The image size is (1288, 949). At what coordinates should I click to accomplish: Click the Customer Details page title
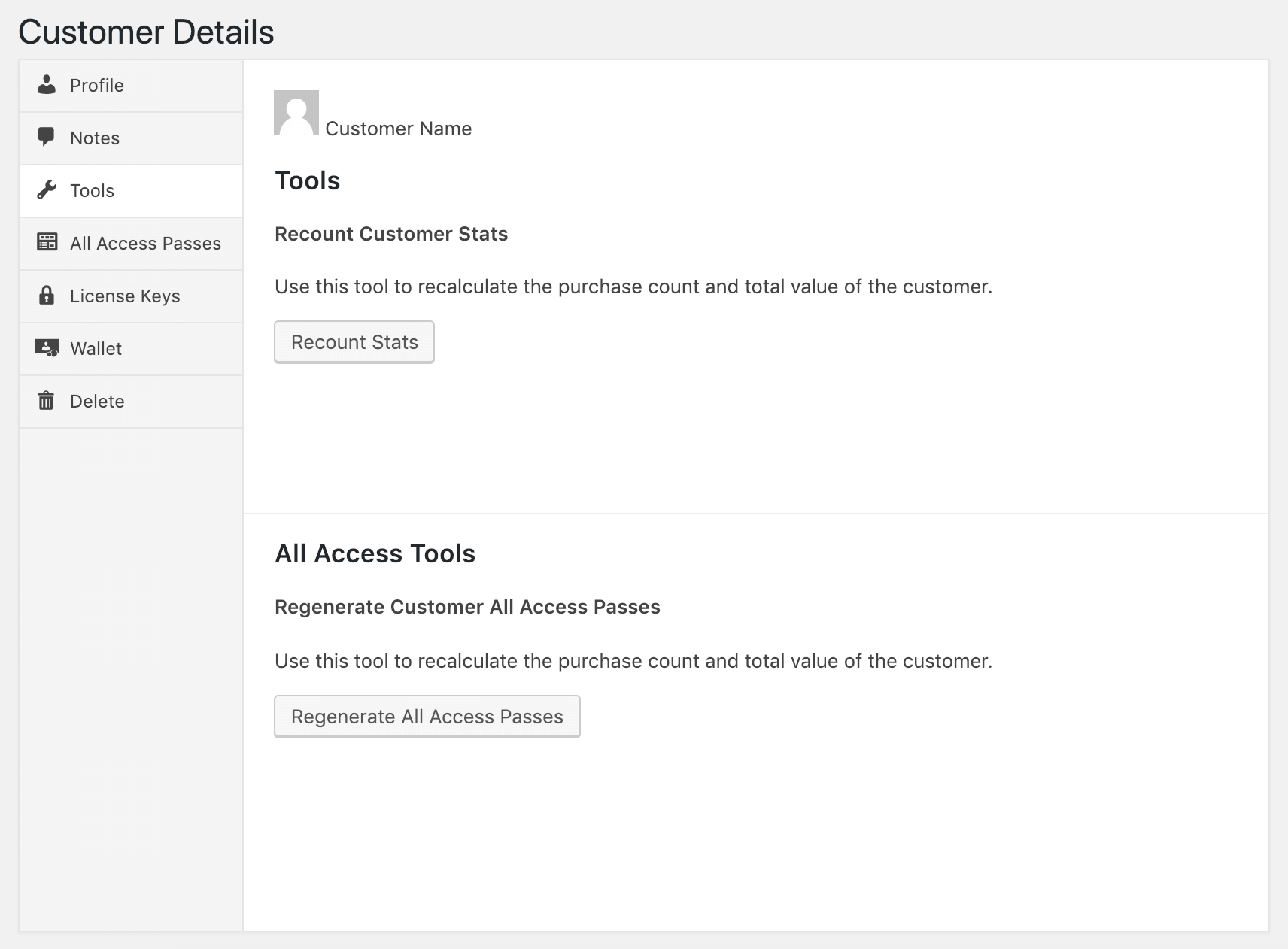[146, 32]
